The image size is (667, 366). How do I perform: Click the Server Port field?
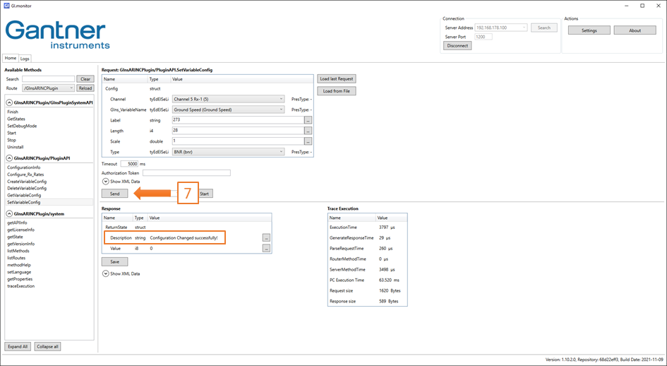(x=483, y=37)
